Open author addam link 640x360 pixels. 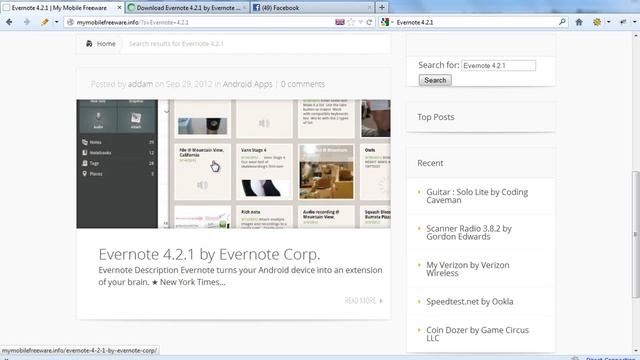tap(140, 84)
